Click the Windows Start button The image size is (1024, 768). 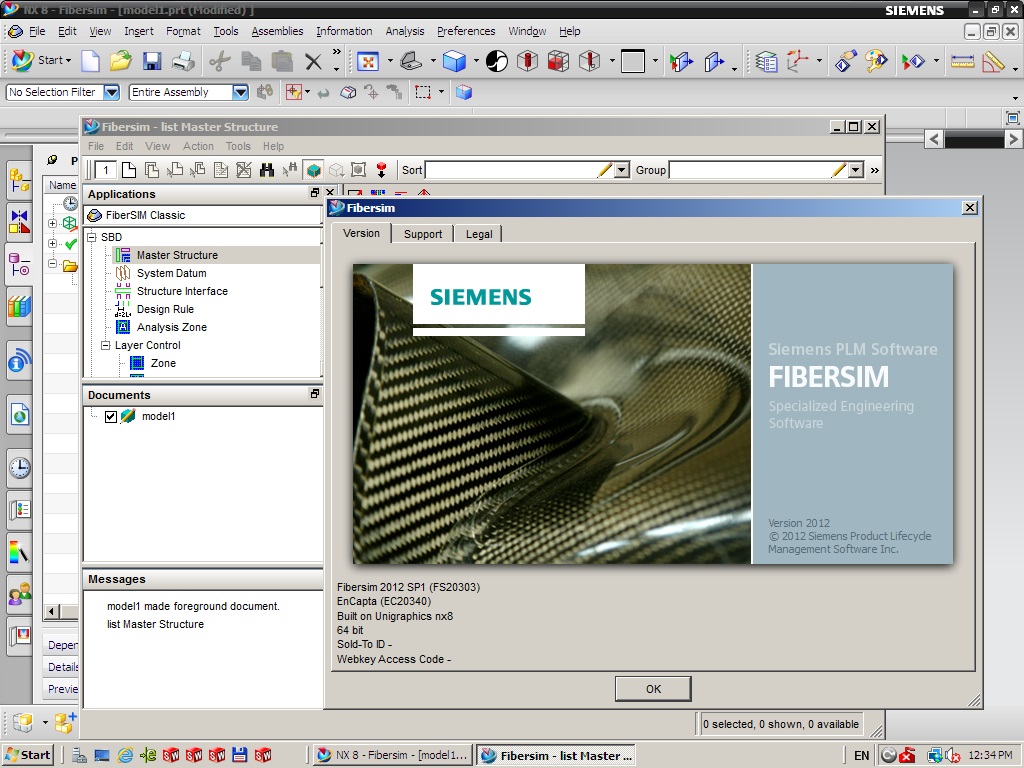coord(27,756)
